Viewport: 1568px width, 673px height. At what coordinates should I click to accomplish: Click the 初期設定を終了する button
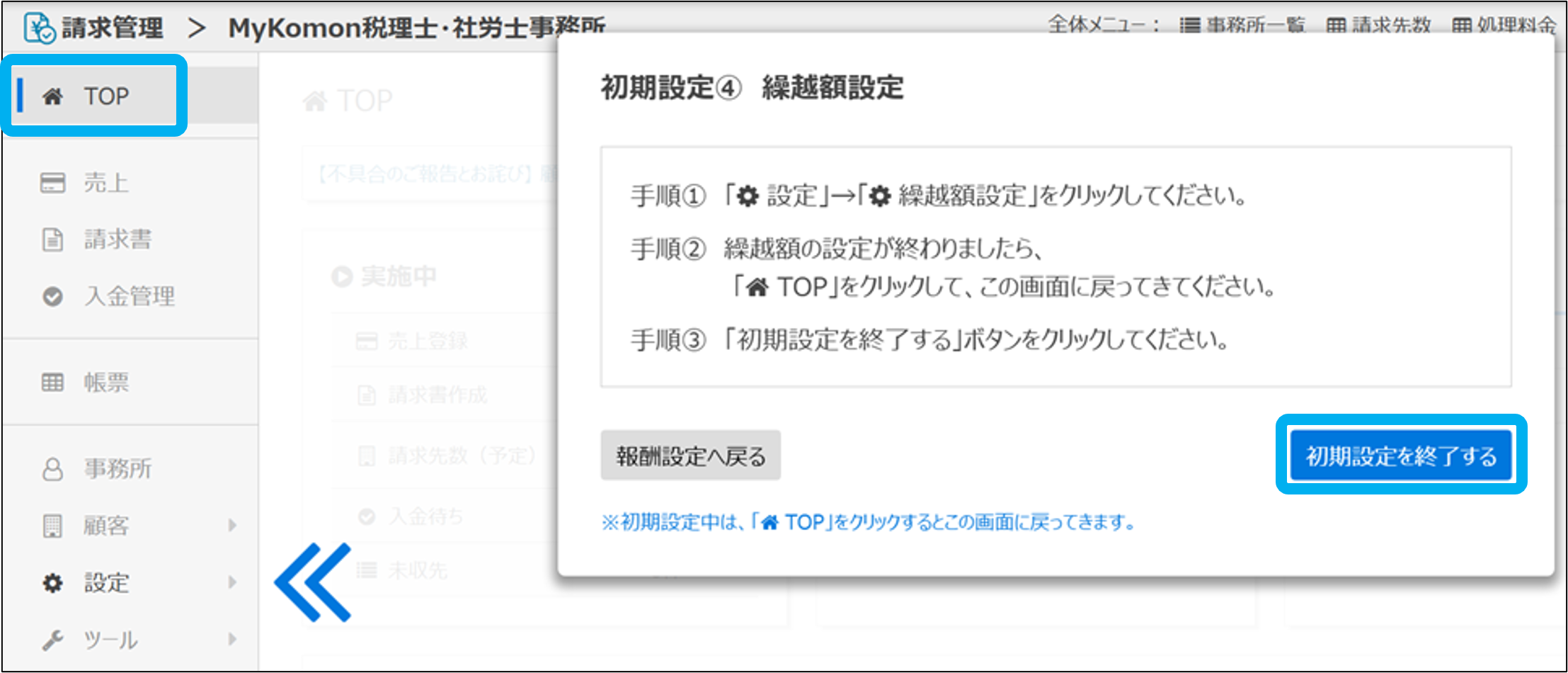pos(1401,456)
